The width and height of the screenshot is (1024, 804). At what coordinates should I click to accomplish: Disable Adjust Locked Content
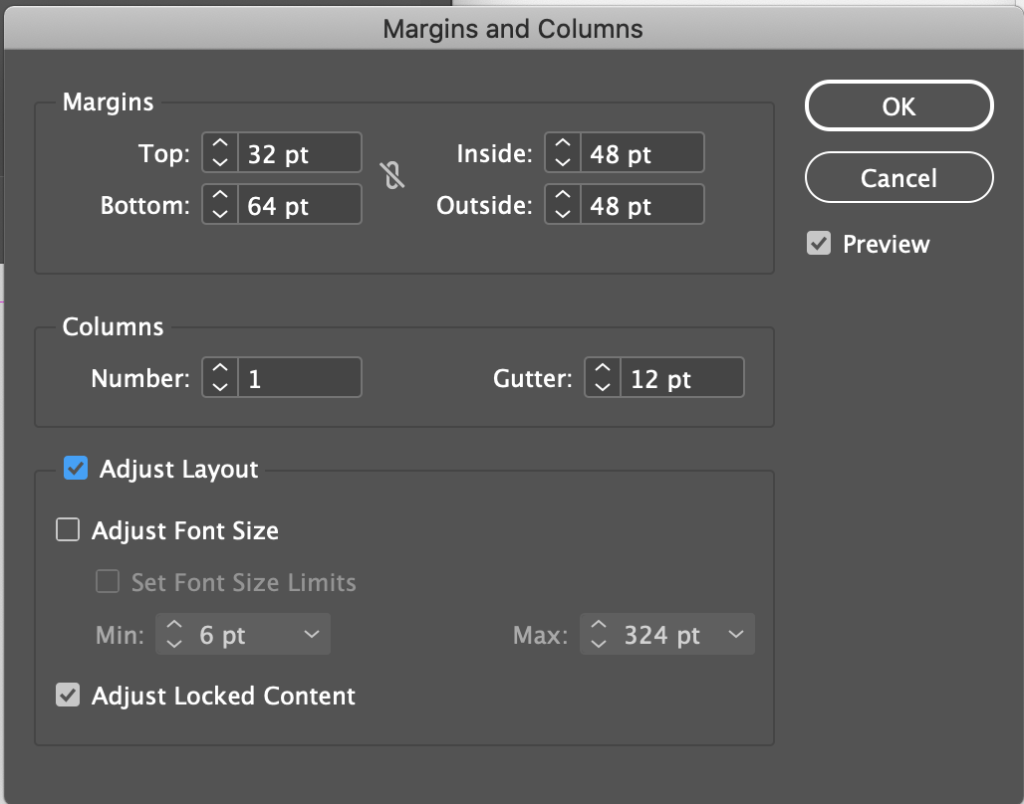tap(67, 695)
